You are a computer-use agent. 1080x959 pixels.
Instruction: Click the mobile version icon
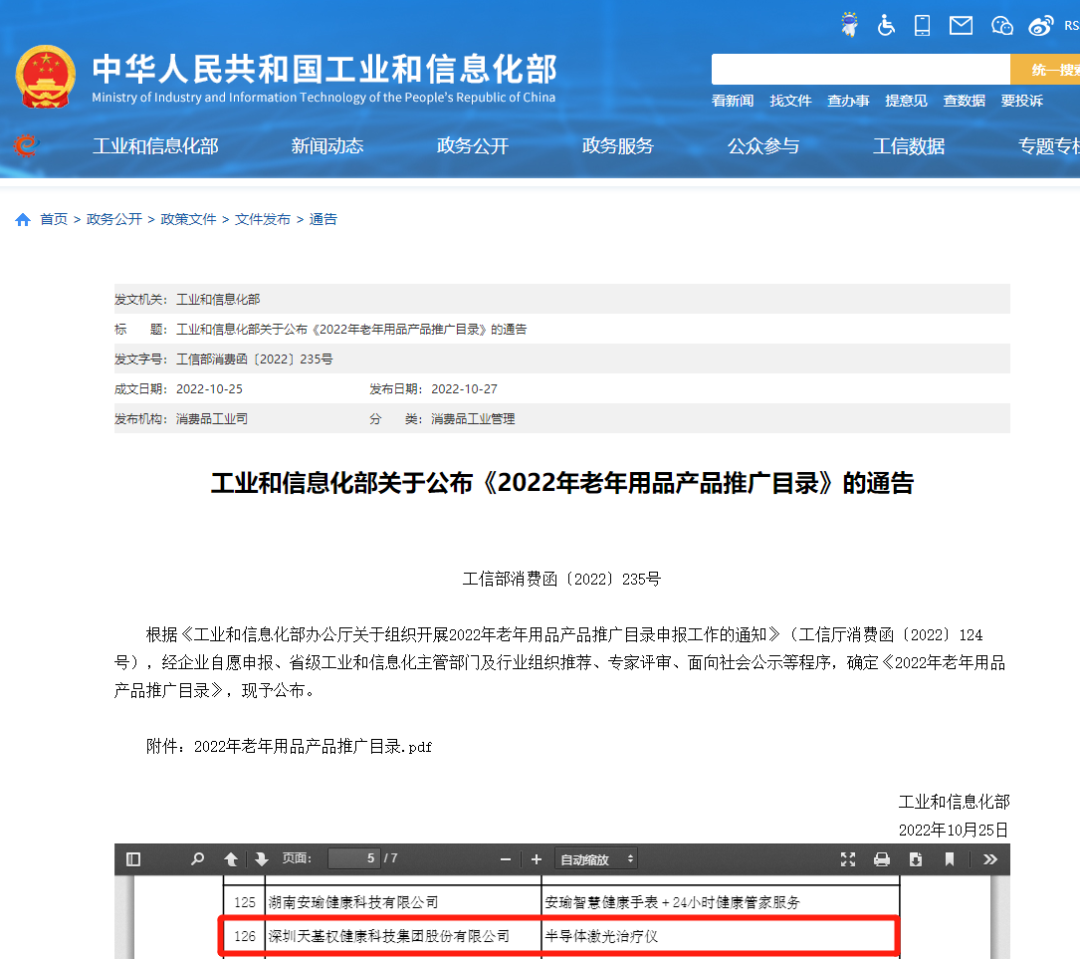(922, 25)
